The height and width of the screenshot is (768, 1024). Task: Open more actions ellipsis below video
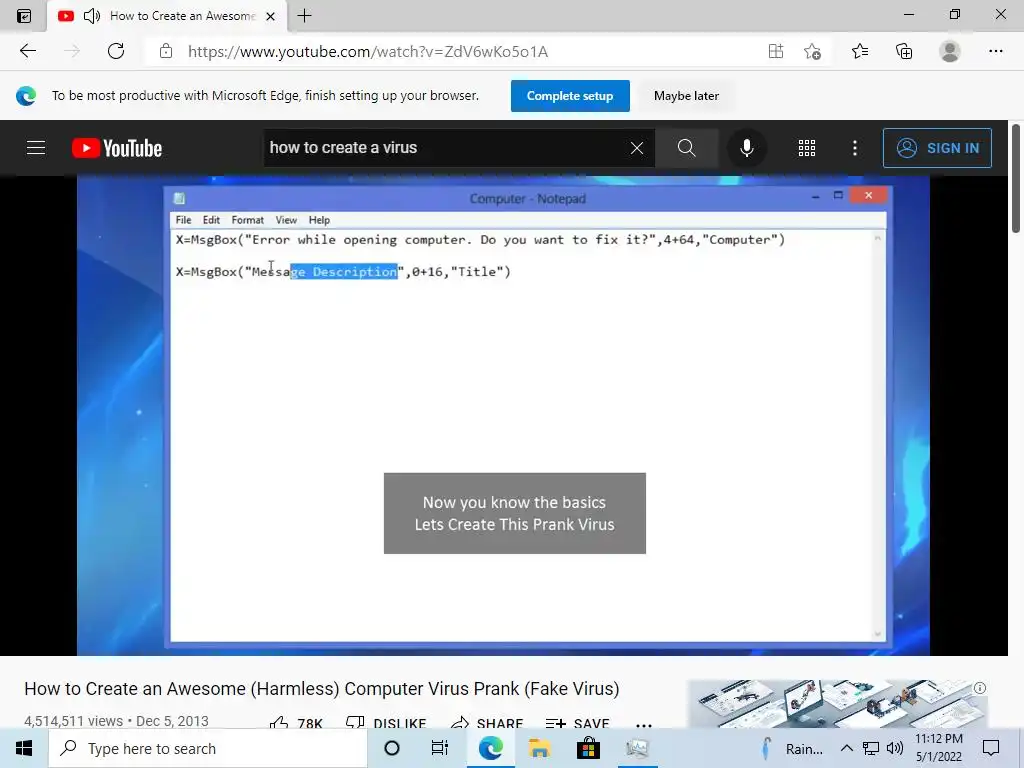point(644,724)
